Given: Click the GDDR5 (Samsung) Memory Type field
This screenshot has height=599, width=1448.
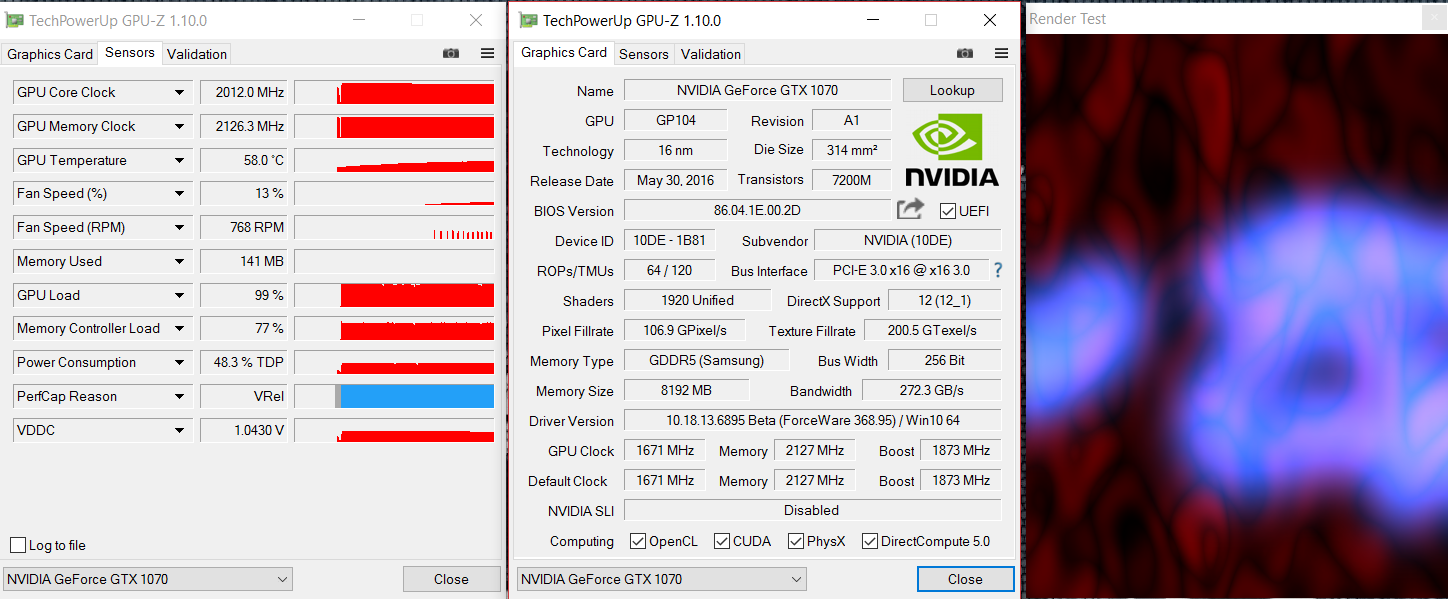Looking at the screenshot, I should click(x=706, y=360).
